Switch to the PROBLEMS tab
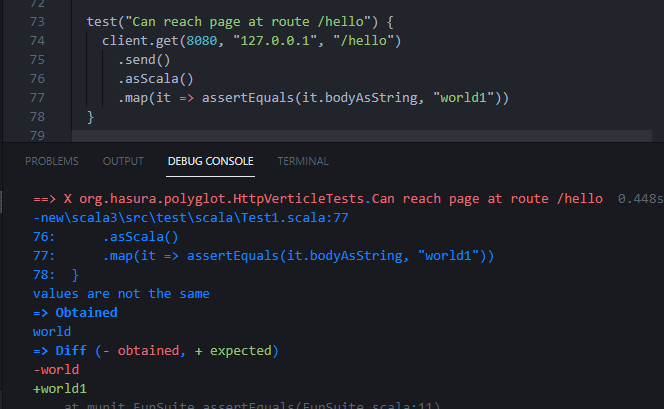The width and height of the screenshot is (664, 409). coord(52,161)
